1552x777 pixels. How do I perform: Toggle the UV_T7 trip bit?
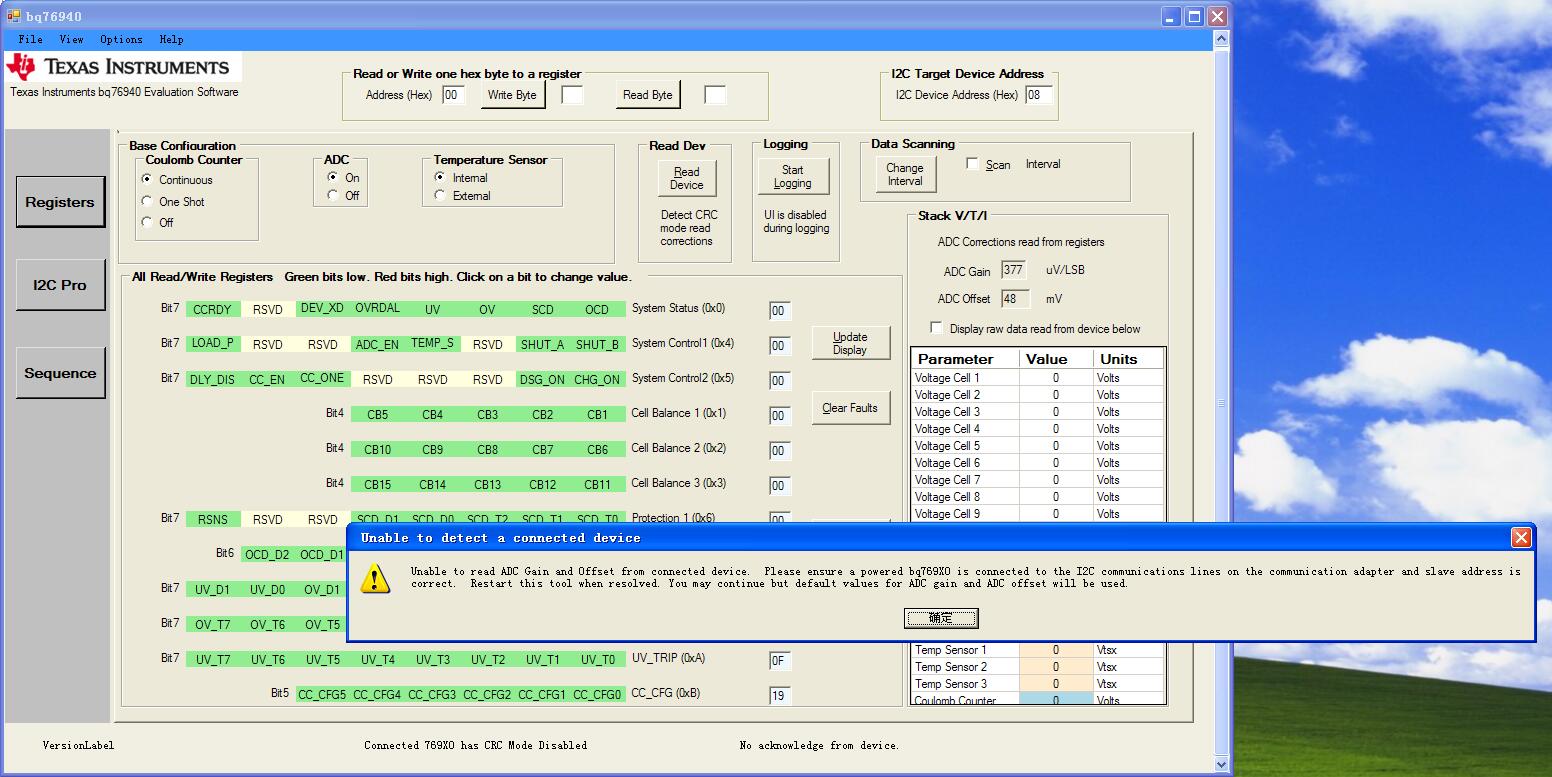tap(212, 659)
